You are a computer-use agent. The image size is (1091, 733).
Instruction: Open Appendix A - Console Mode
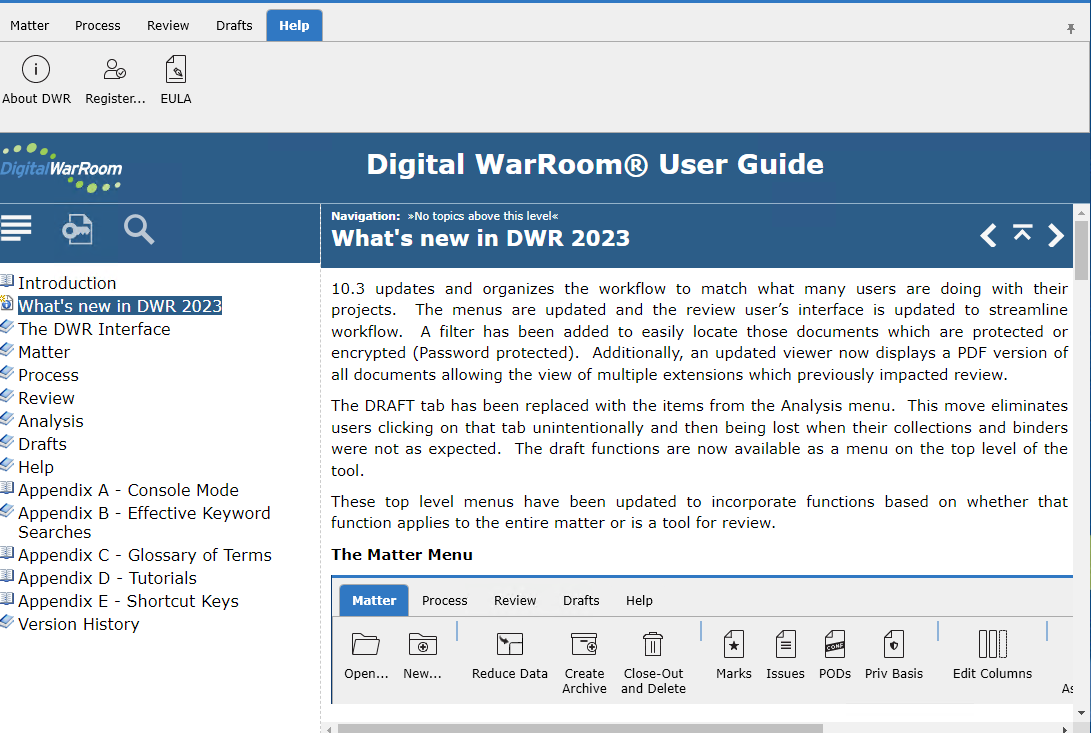[128, 490]
